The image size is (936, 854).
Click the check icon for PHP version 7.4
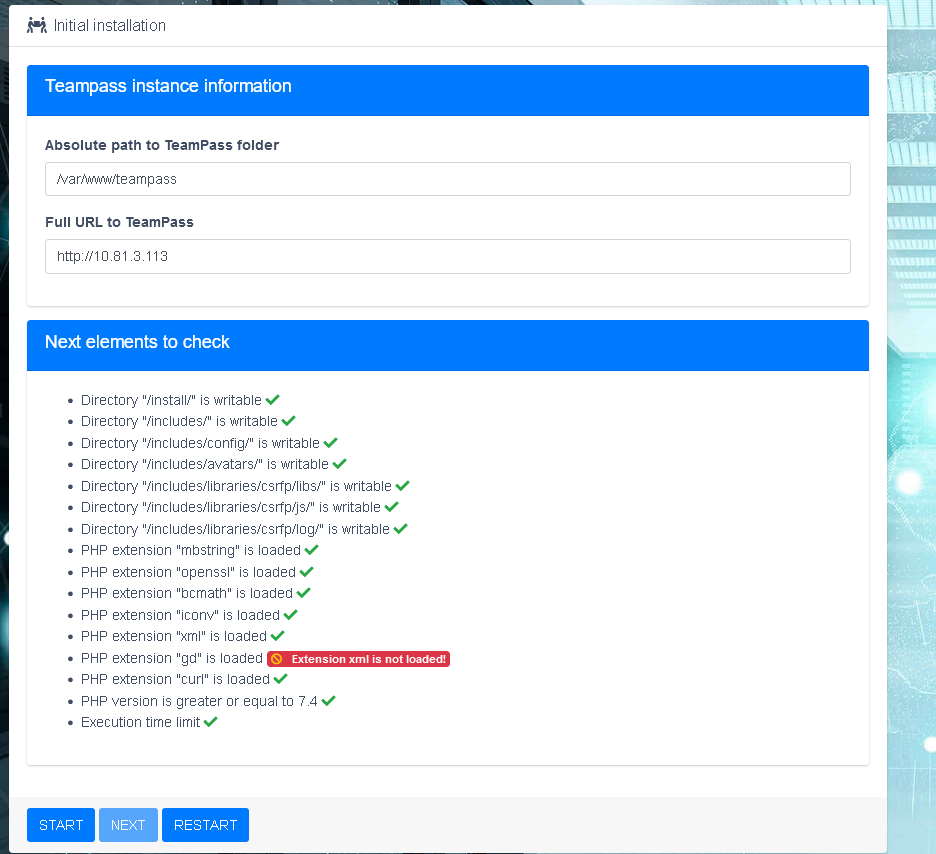point(330,700)
